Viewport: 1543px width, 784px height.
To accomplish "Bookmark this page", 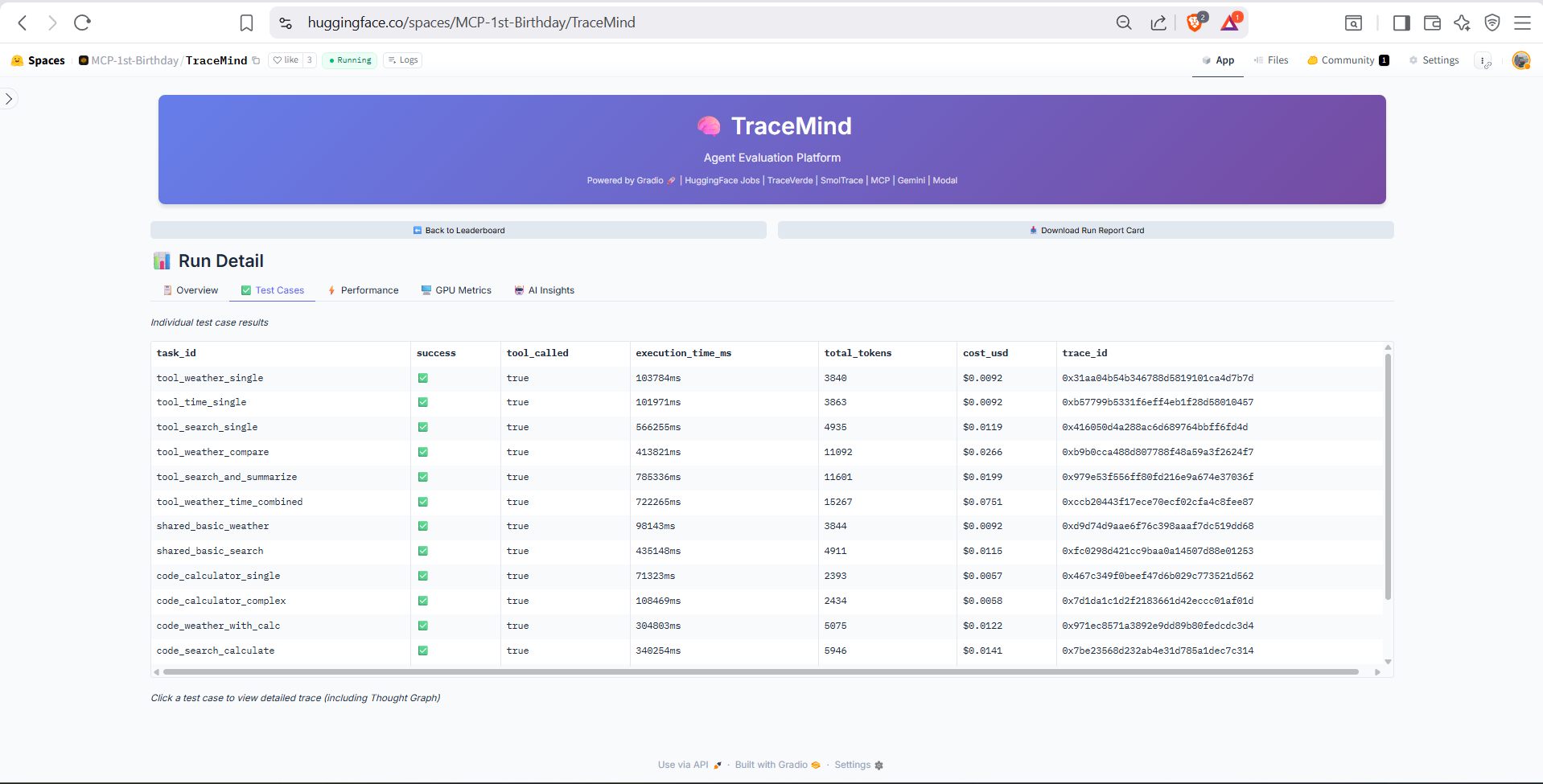I will (247, 23).
